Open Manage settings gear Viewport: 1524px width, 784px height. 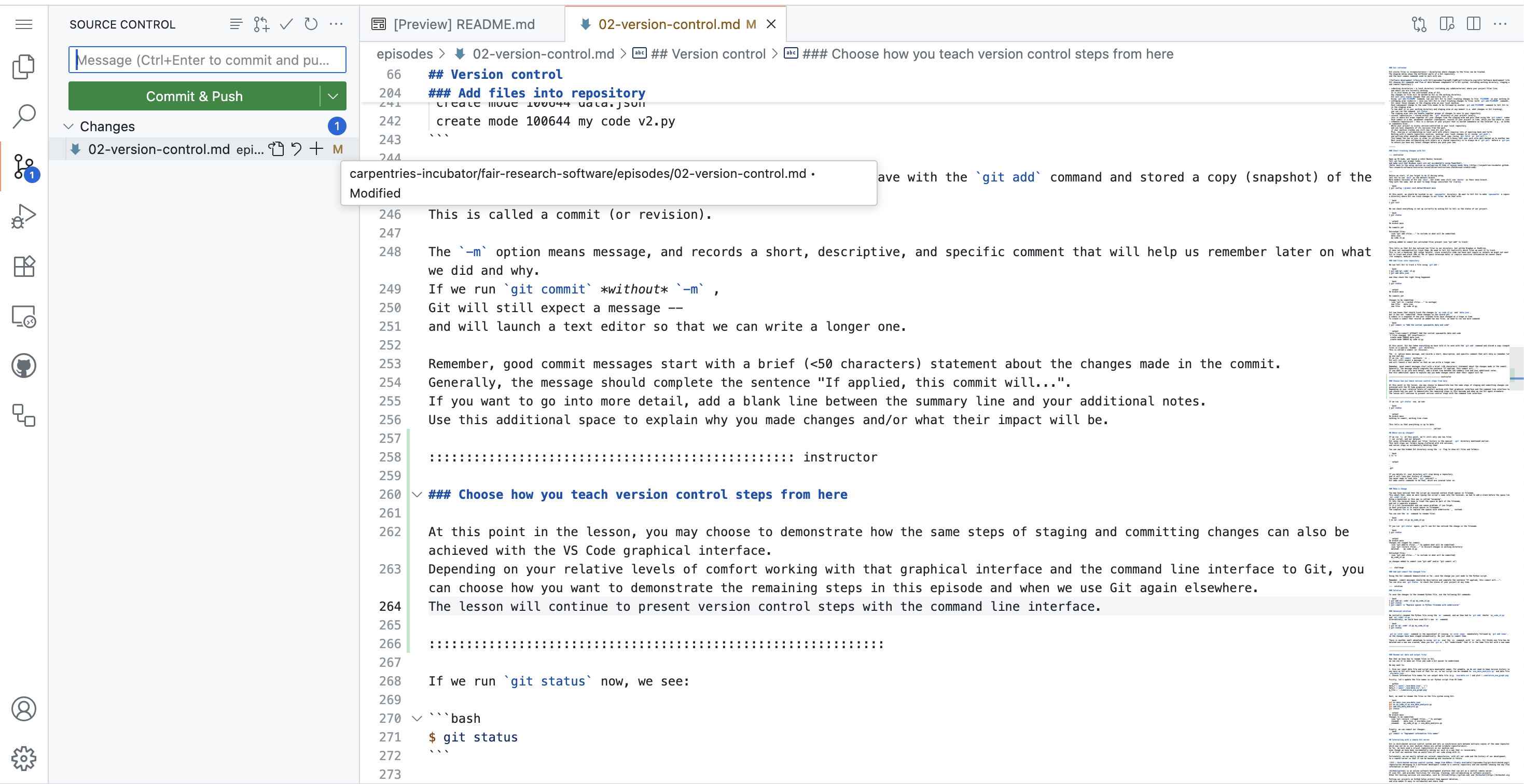(x=24, y=759)
